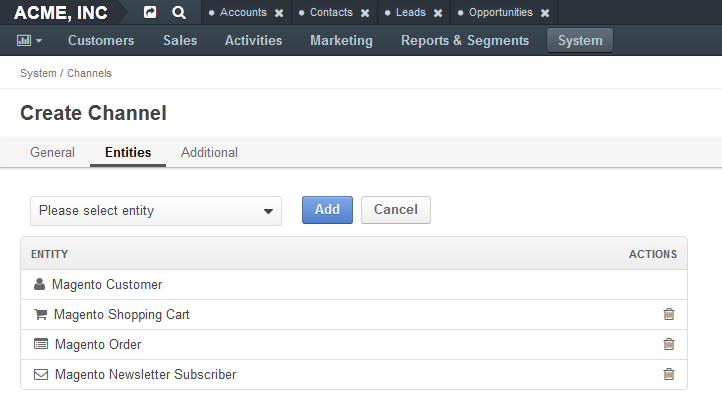The image size is (722, 415).
Task: Delete the Magento Order entity
Action: pos(669,344)
